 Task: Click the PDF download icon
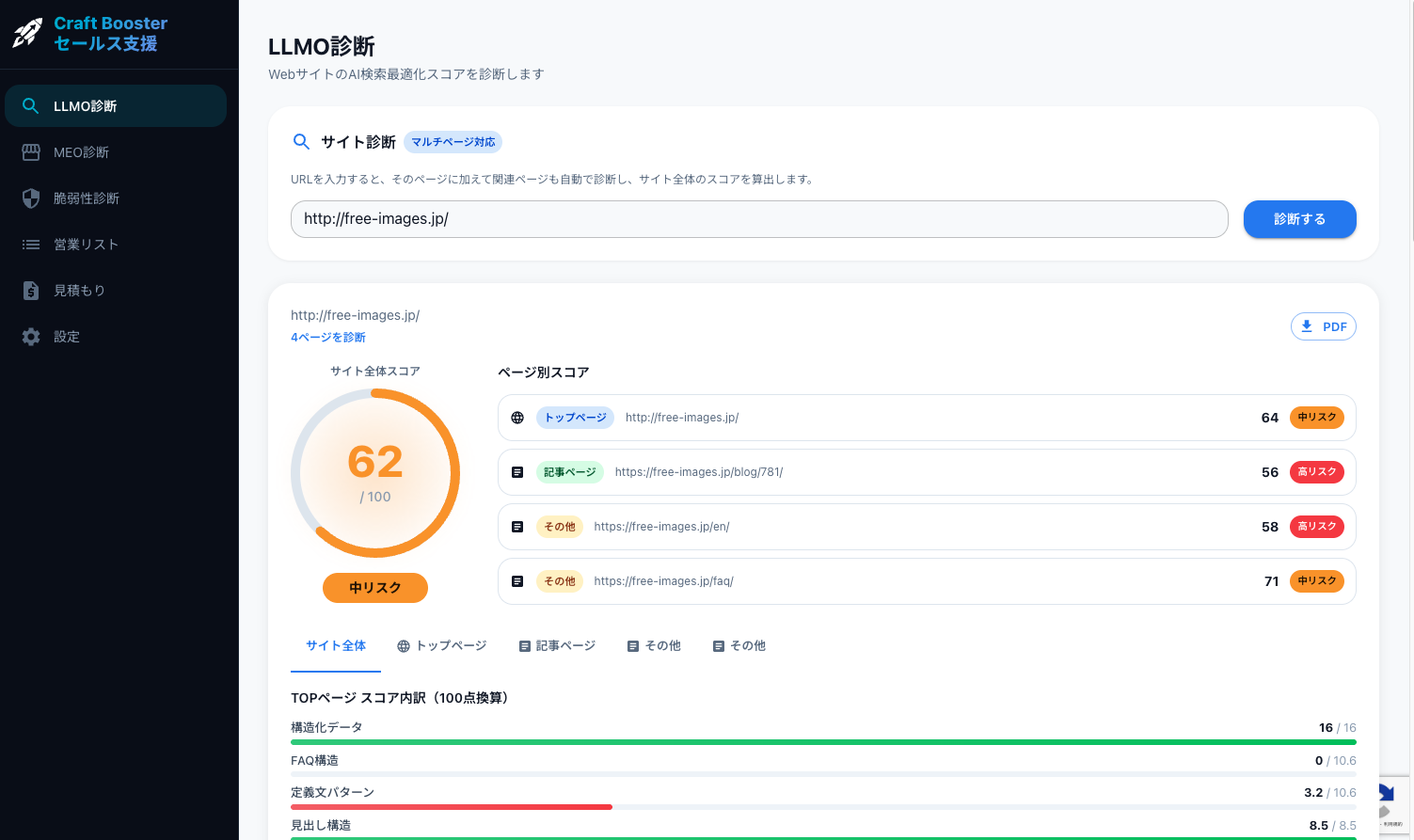click(x=1307, y=325)
